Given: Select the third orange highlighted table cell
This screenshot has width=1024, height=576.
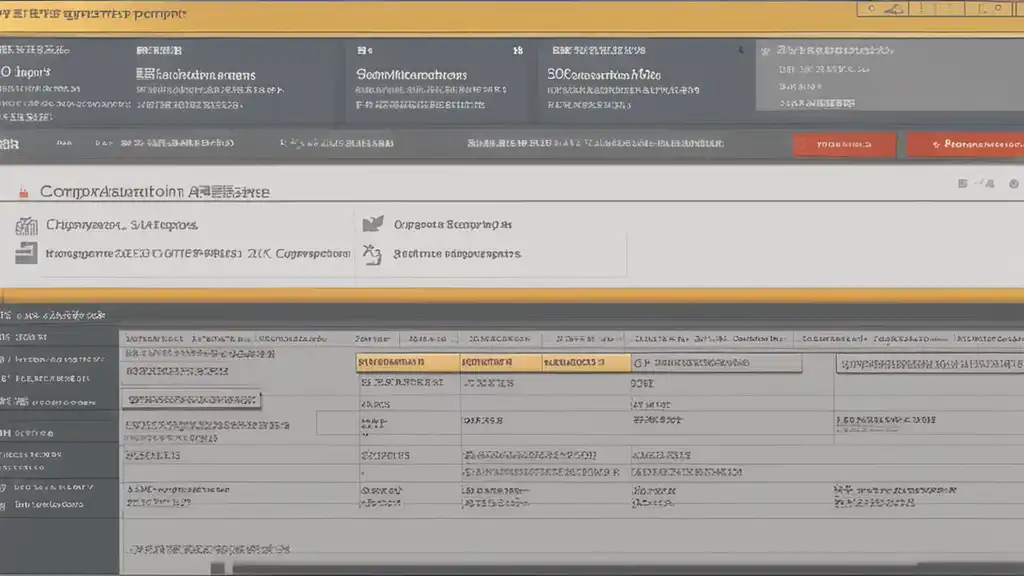Looking at the screenshot, I should [586, 362].
